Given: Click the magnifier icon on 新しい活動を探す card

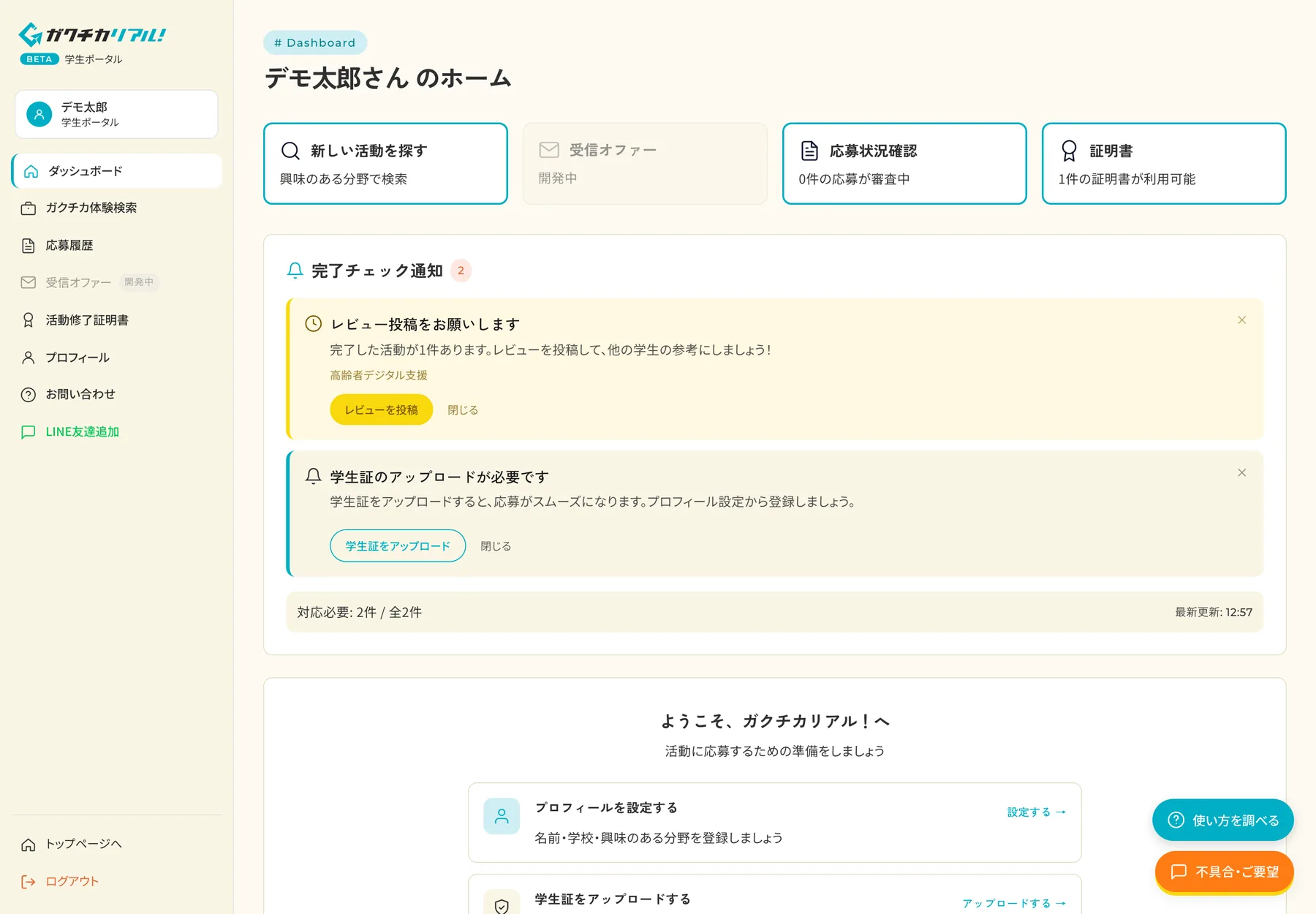Looking at the screenshot, I should pyautogui.click(x=290, y=151).
